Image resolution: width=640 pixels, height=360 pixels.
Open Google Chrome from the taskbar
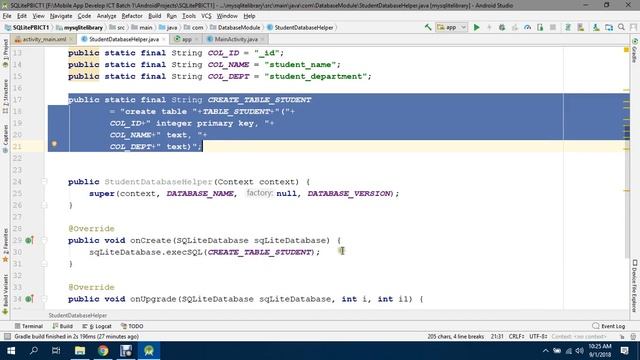pyautogui.click(x=103, y=351)
